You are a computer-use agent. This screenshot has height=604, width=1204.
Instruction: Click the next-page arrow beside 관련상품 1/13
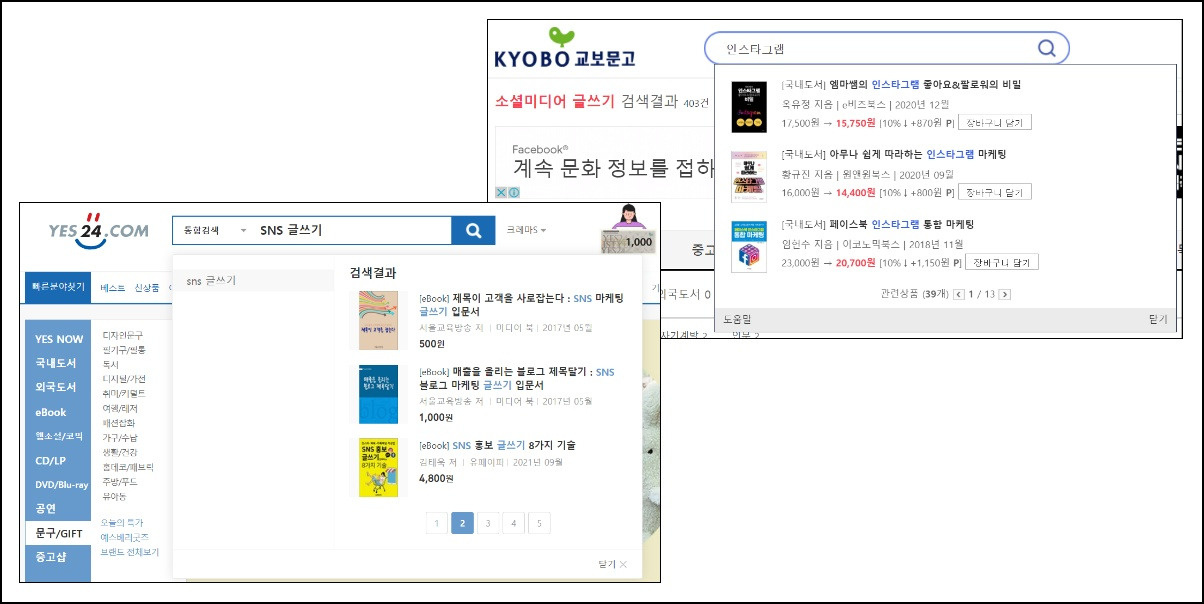pyautogui.click(x=1004, y=293)
